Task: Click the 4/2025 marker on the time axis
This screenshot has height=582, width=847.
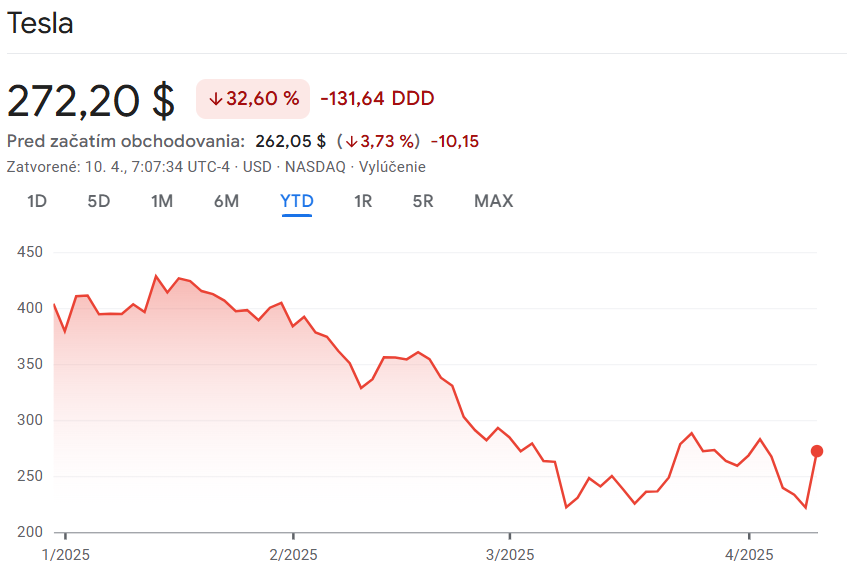Action: click(x=749, y=554)
